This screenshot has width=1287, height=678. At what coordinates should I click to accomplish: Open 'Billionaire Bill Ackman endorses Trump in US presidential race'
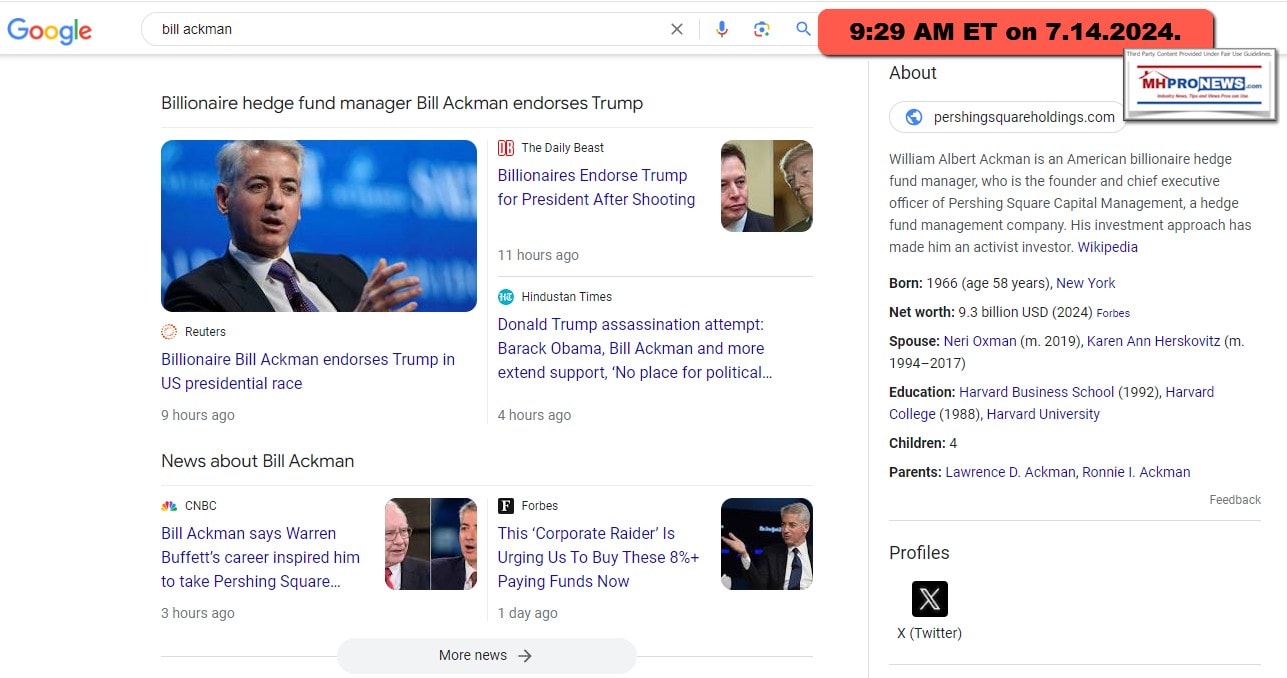[308, 371]
